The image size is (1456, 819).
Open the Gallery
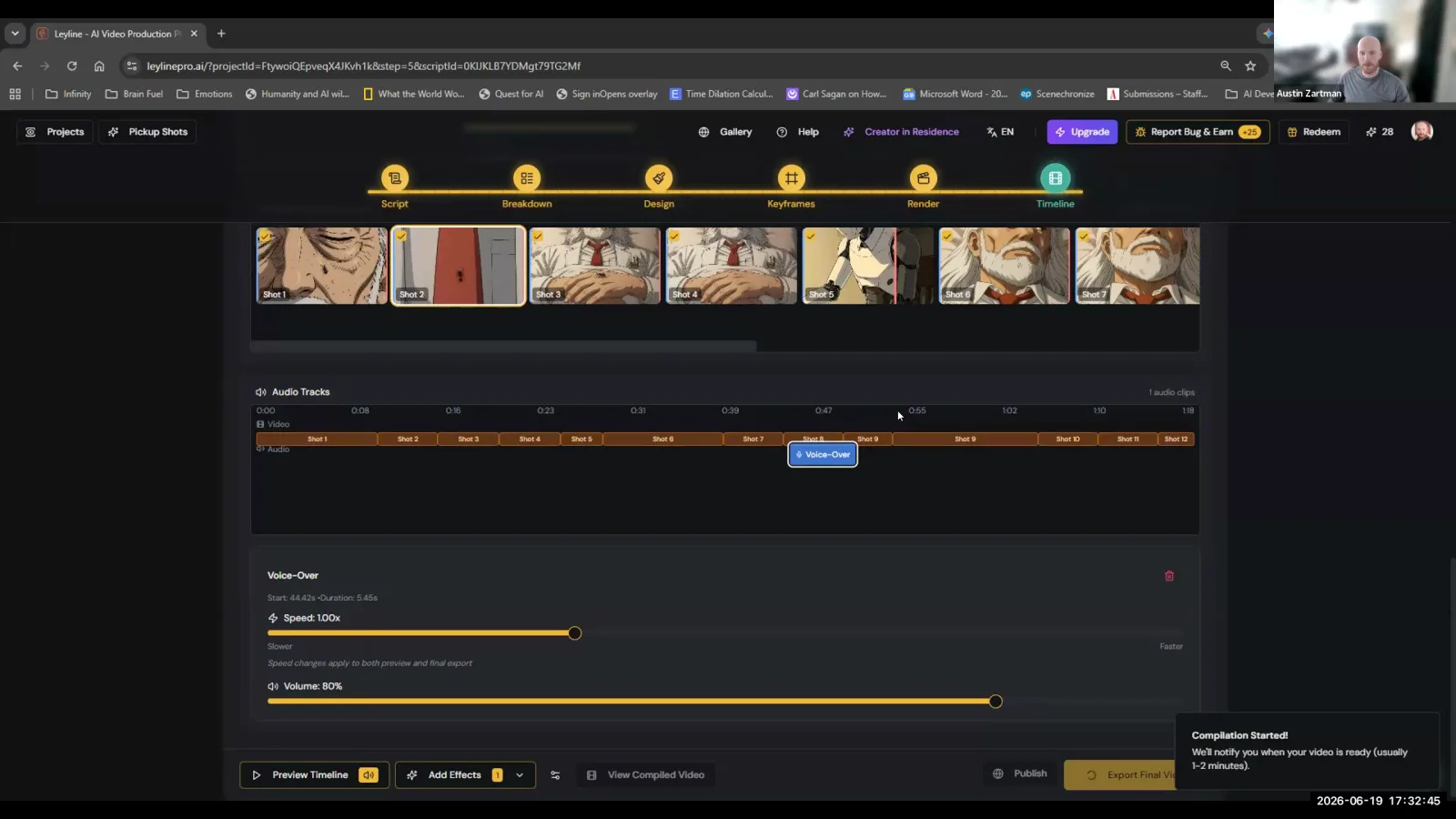725,132
